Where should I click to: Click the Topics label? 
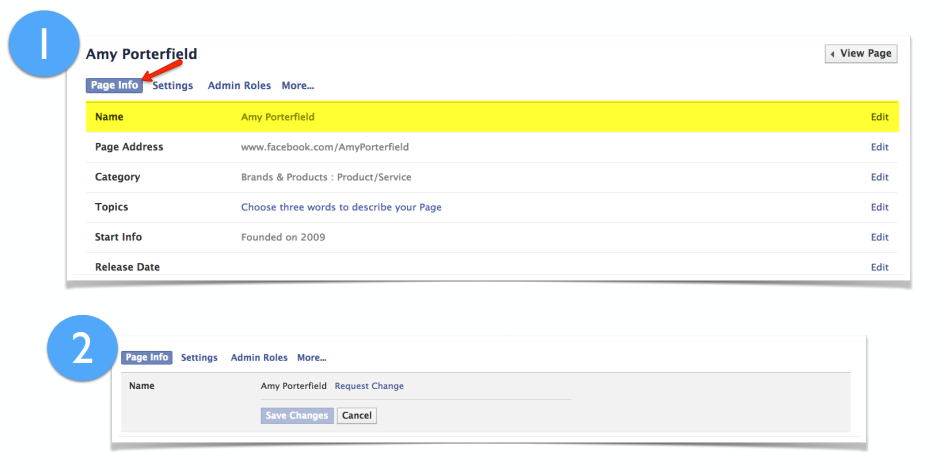(x=111, y=207)
